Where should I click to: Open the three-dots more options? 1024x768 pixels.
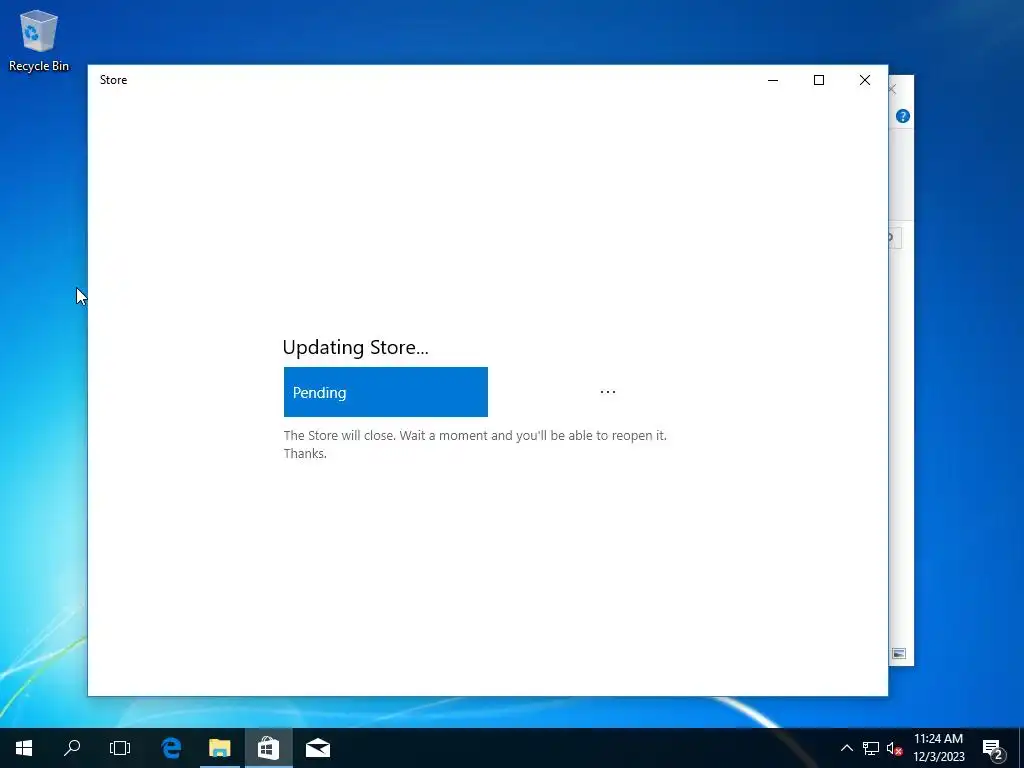point(607,392)
